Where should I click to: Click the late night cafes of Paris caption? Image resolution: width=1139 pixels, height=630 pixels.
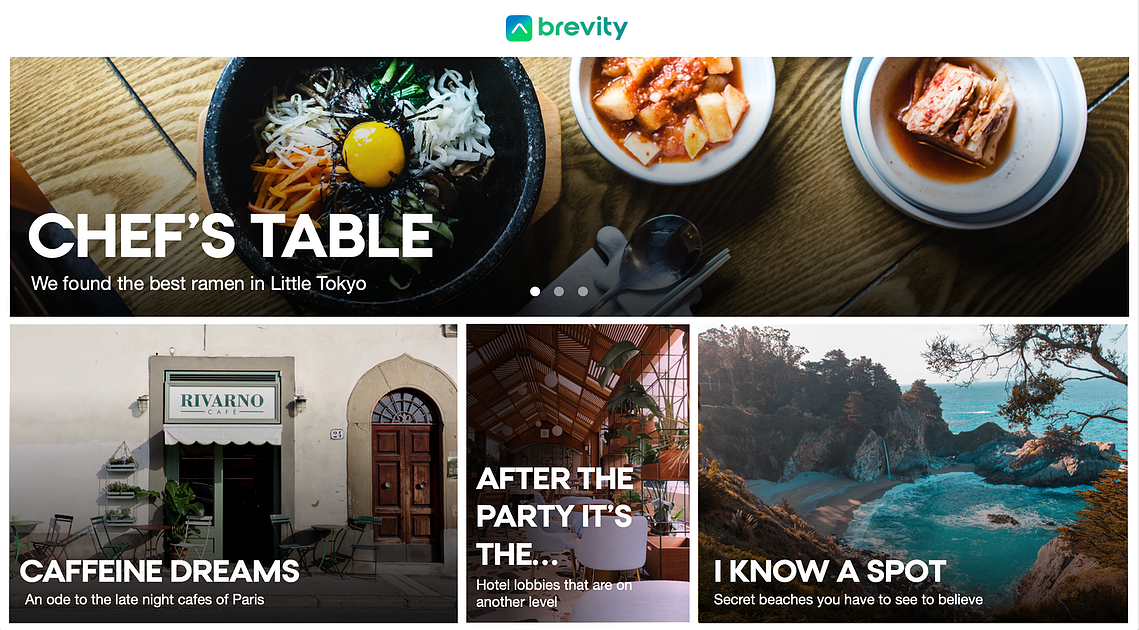click(x=145, y=599)
